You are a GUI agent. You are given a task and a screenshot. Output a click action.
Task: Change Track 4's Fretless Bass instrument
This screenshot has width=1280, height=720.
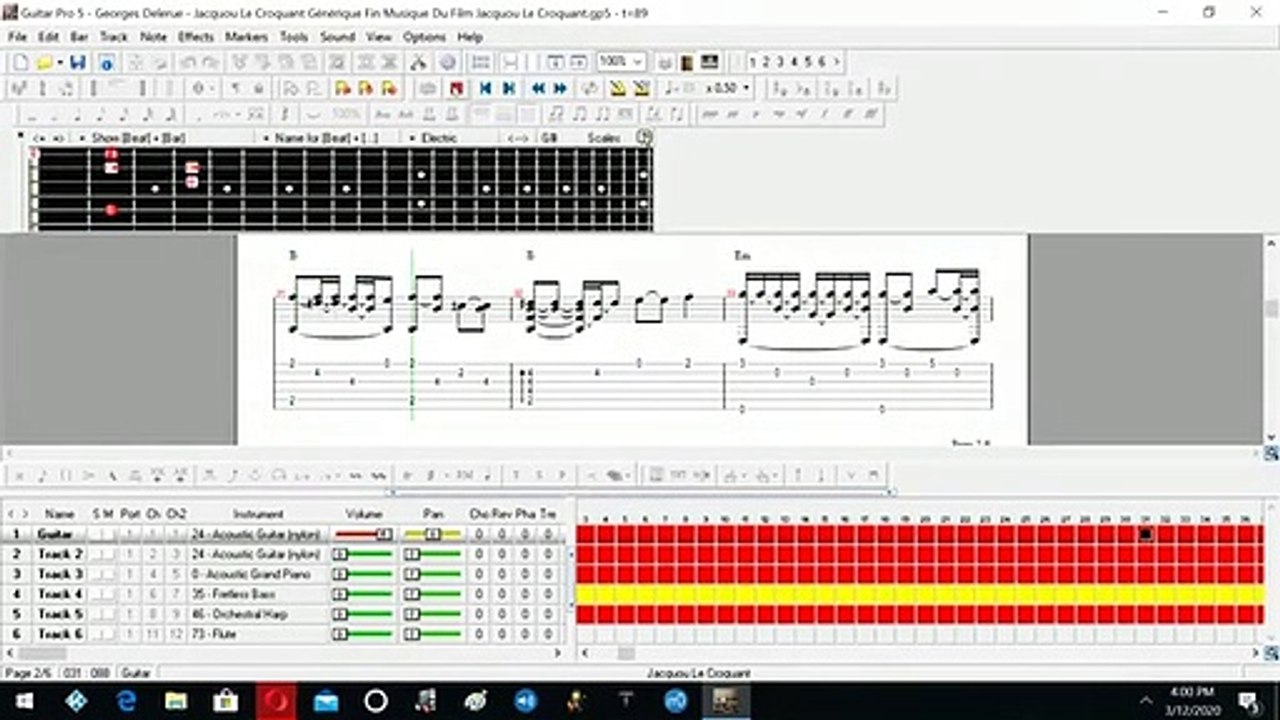[256, 594]
